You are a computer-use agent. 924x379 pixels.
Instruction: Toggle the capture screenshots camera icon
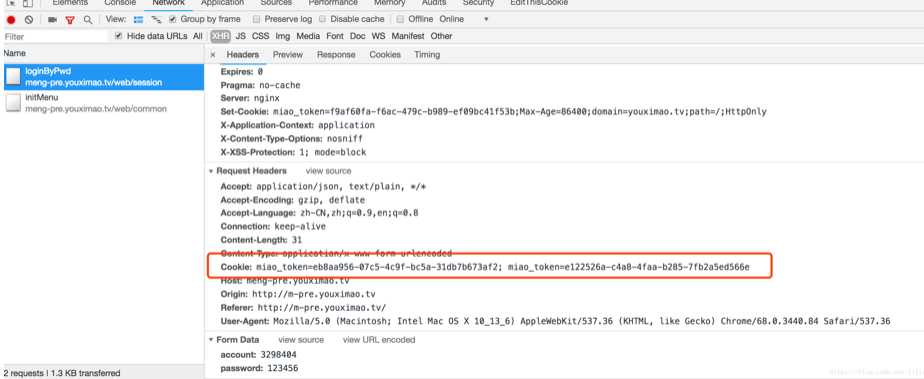coord(52,19)
